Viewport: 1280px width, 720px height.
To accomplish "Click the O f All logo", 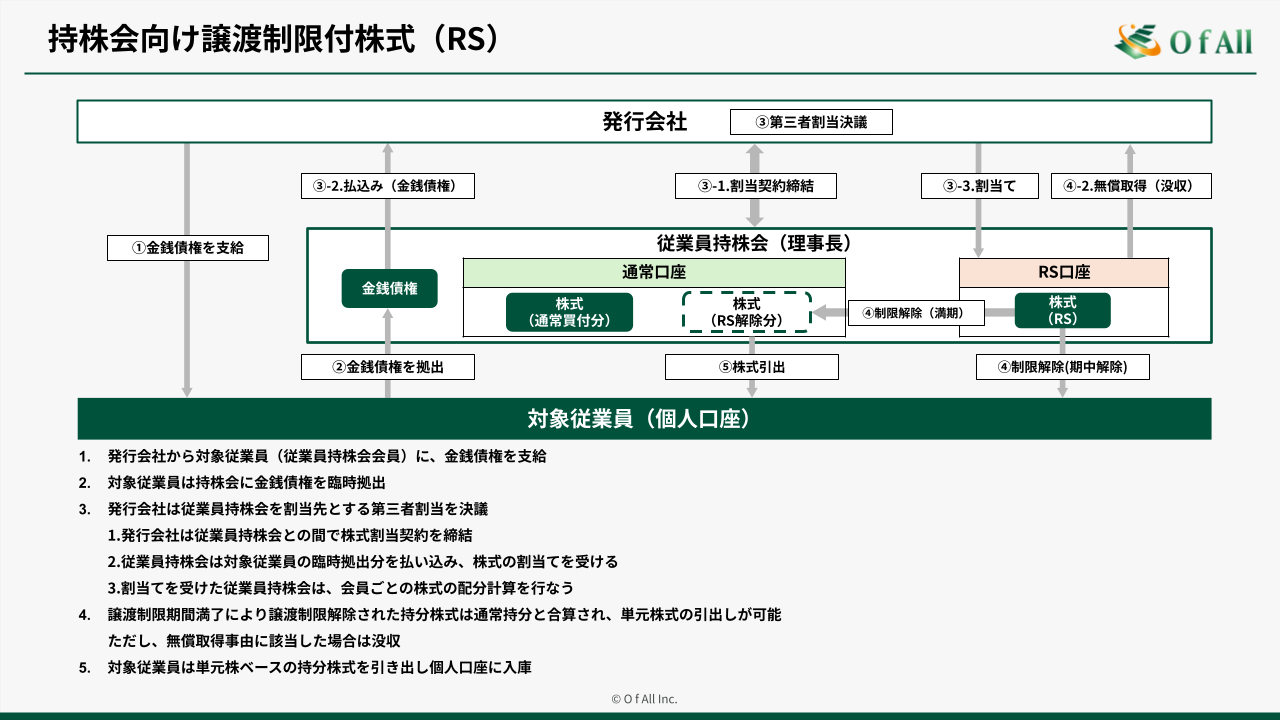I will tap(1183, 40).
